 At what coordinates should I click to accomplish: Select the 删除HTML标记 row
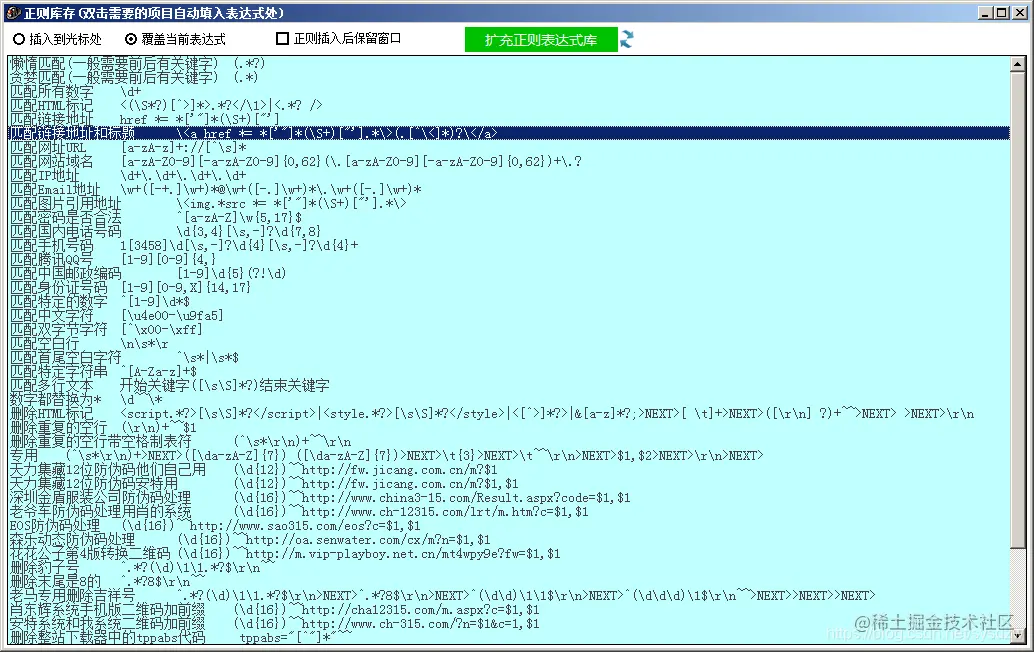click(x=509, y=413)
